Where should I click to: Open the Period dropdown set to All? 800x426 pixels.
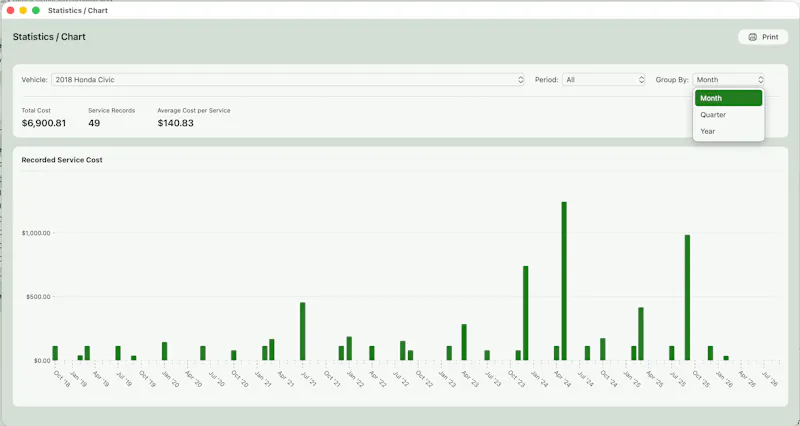pyautogui.click(x=604, y=80)
